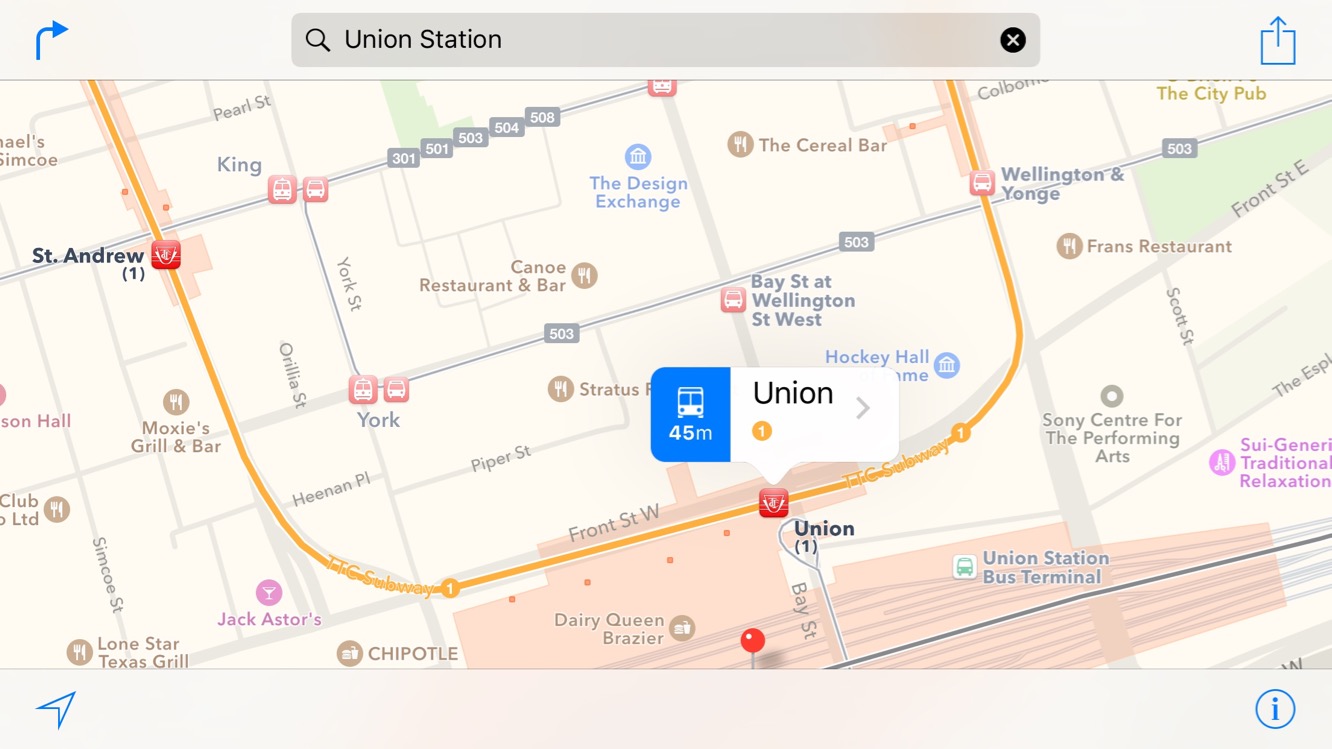Tap the red dropped pin
This screenshot has height=749, width=1332.
coord(752,641)
